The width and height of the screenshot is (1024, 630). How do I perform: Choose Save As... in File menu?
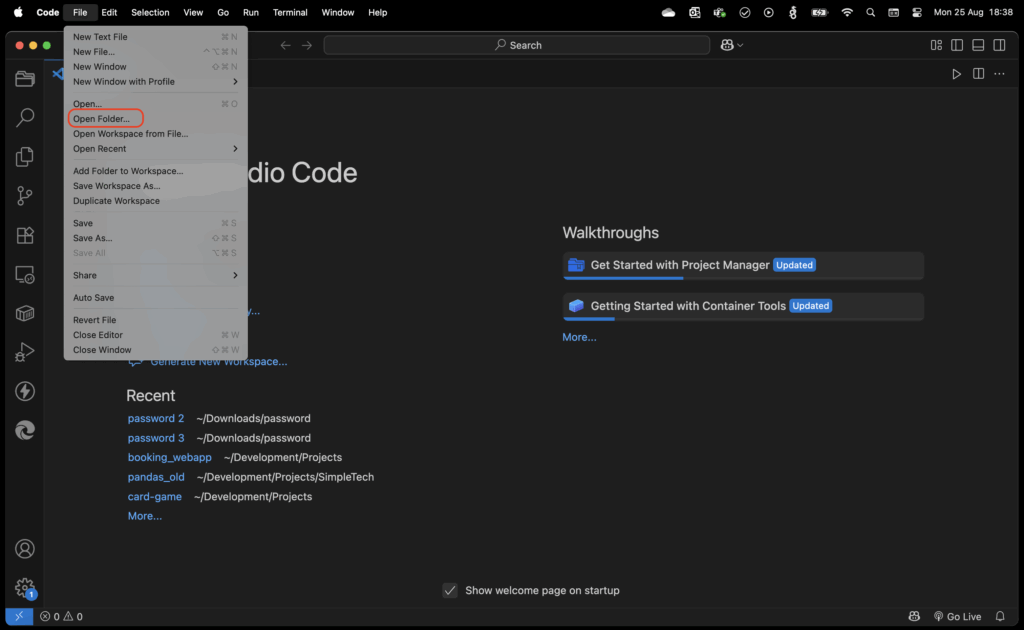pyautogui.click(x=155, y=238)
